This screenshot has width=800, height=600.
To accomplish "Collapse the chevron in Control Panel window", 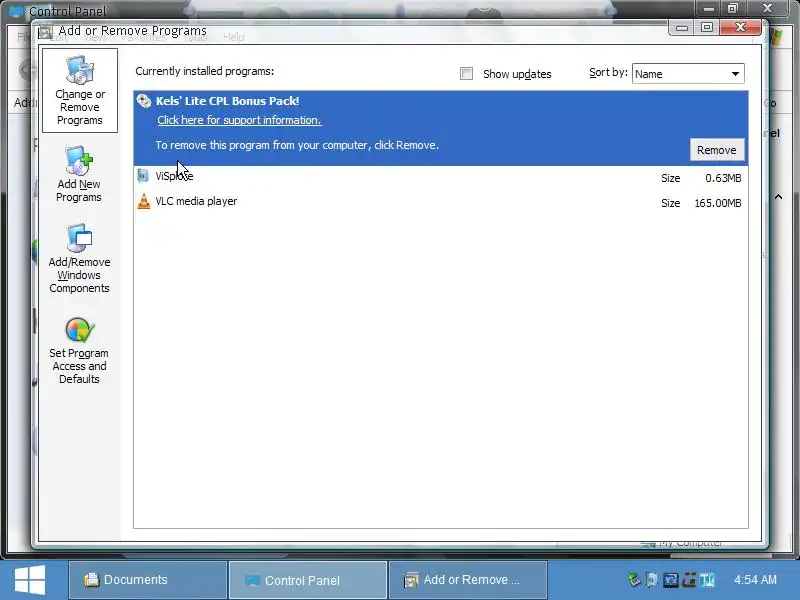I will click(x=779, y=197).
